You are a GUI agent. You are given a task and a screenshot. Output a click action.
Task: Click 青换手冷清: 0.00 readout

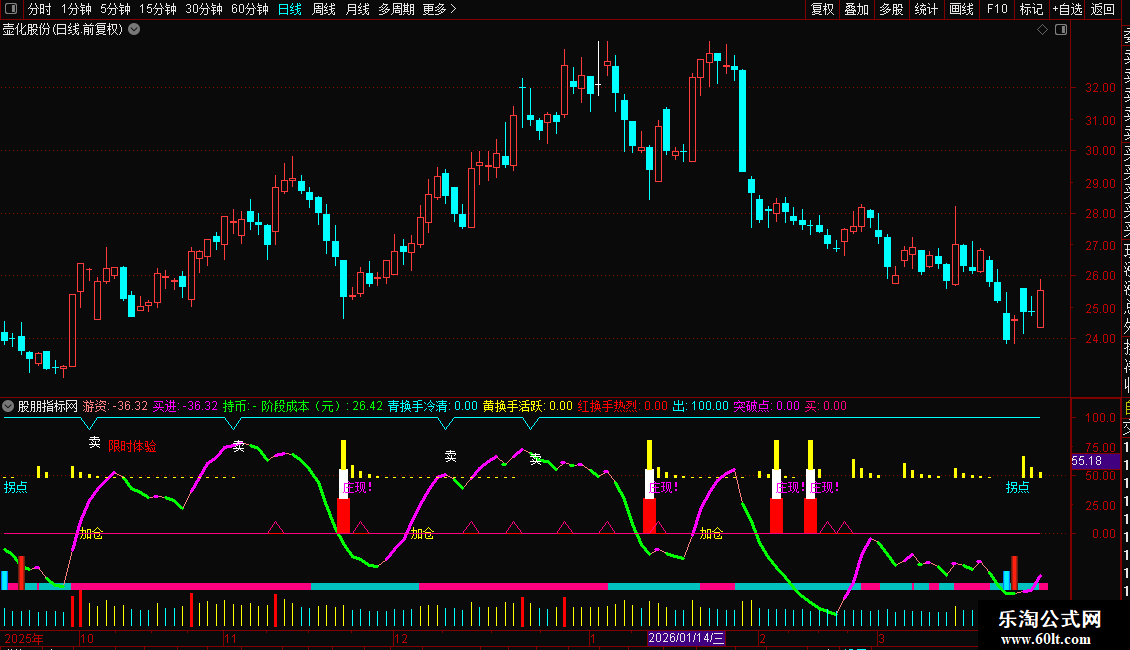[433, 406]
